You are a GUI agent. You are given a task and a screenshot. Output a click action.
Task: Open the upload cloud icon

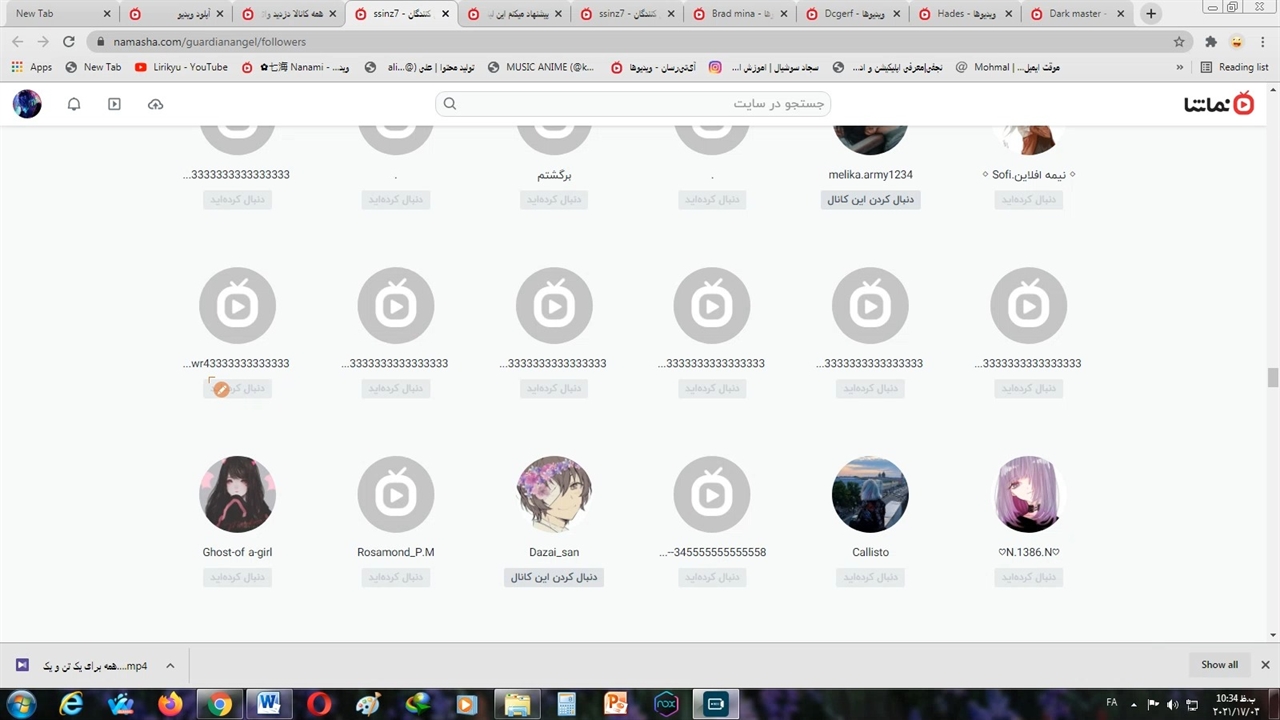[155, 104]
